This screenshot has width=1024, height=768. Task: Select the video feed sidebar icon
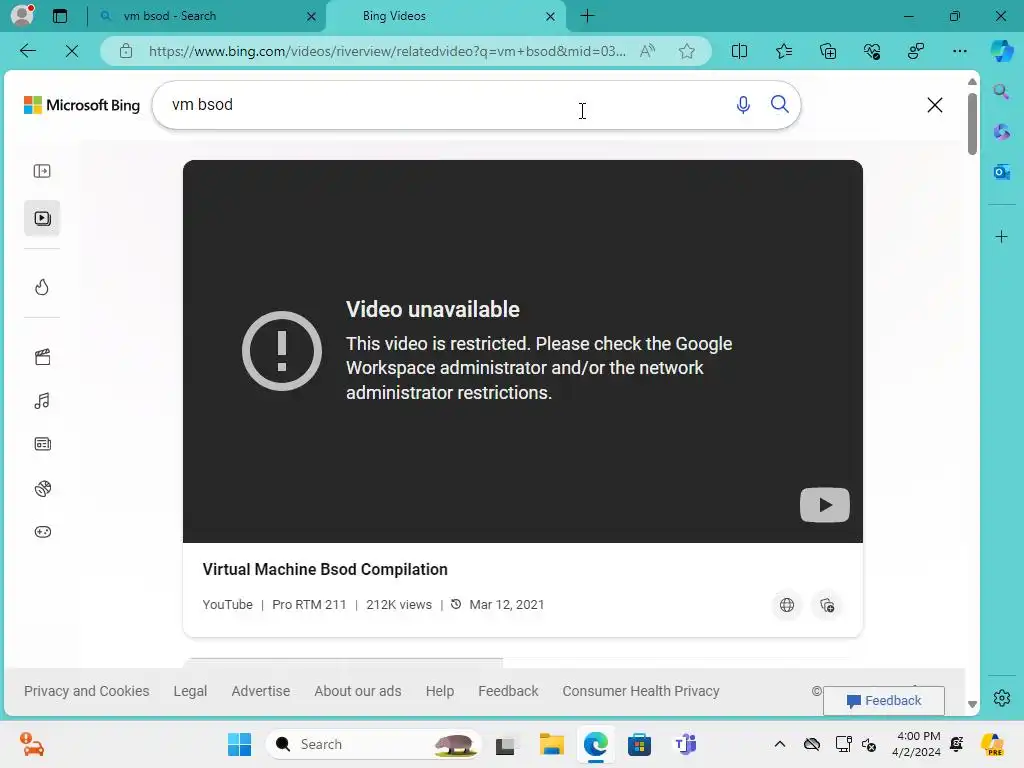click(42, 218)
